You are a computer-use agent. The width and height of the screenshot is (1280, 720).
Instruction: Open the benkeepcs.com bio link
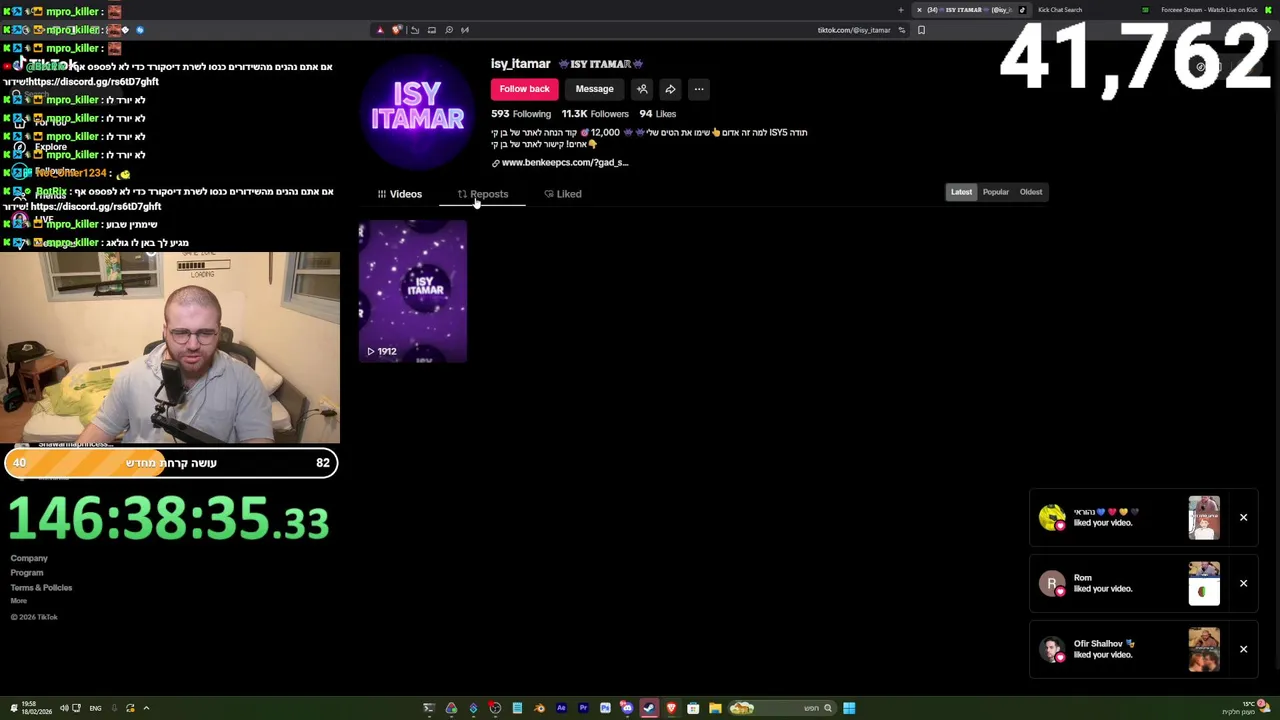[565, 163]
